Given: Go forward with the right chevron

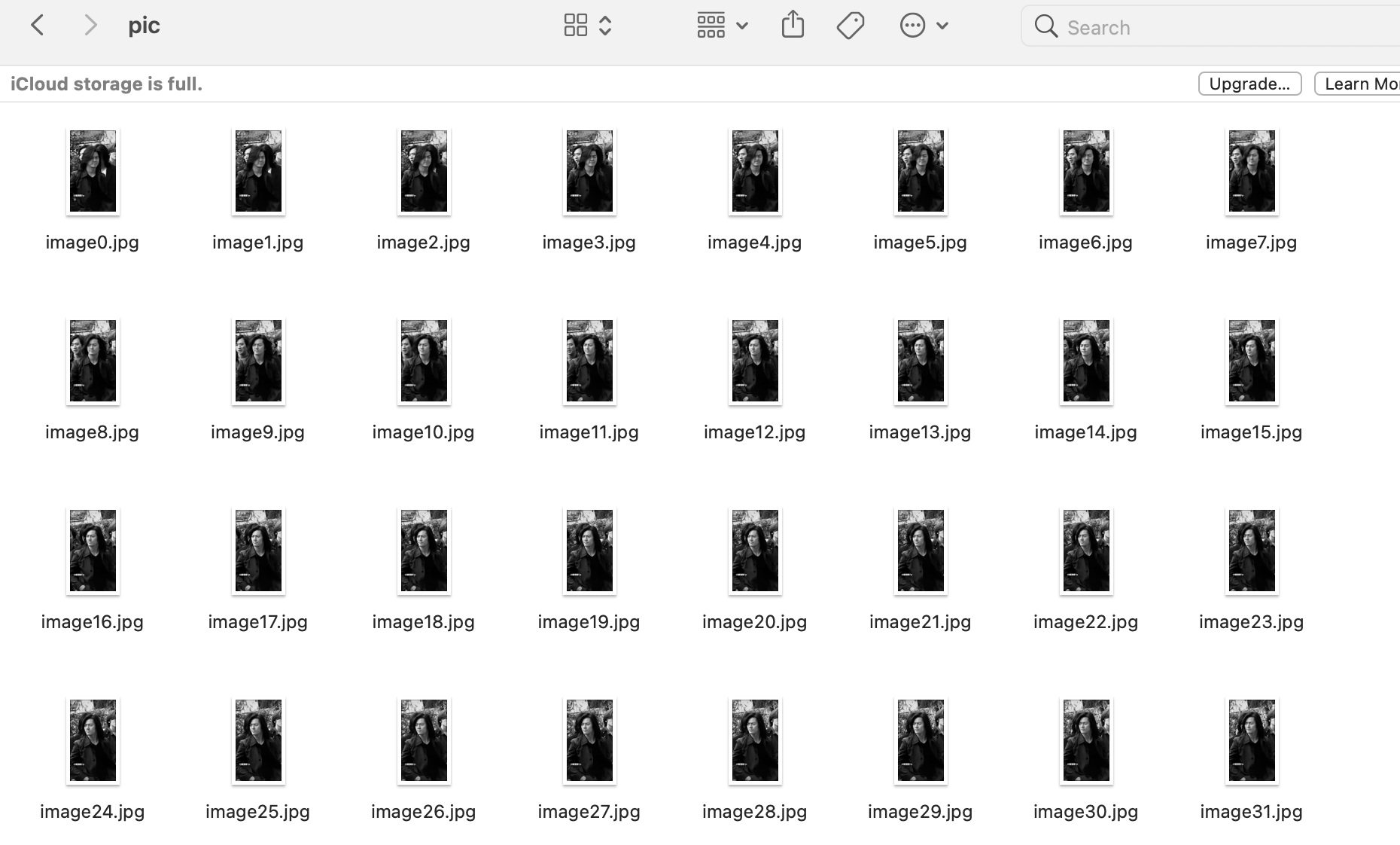Looking at the screenshot, I should pyautogui.click(x=90, y=26).
